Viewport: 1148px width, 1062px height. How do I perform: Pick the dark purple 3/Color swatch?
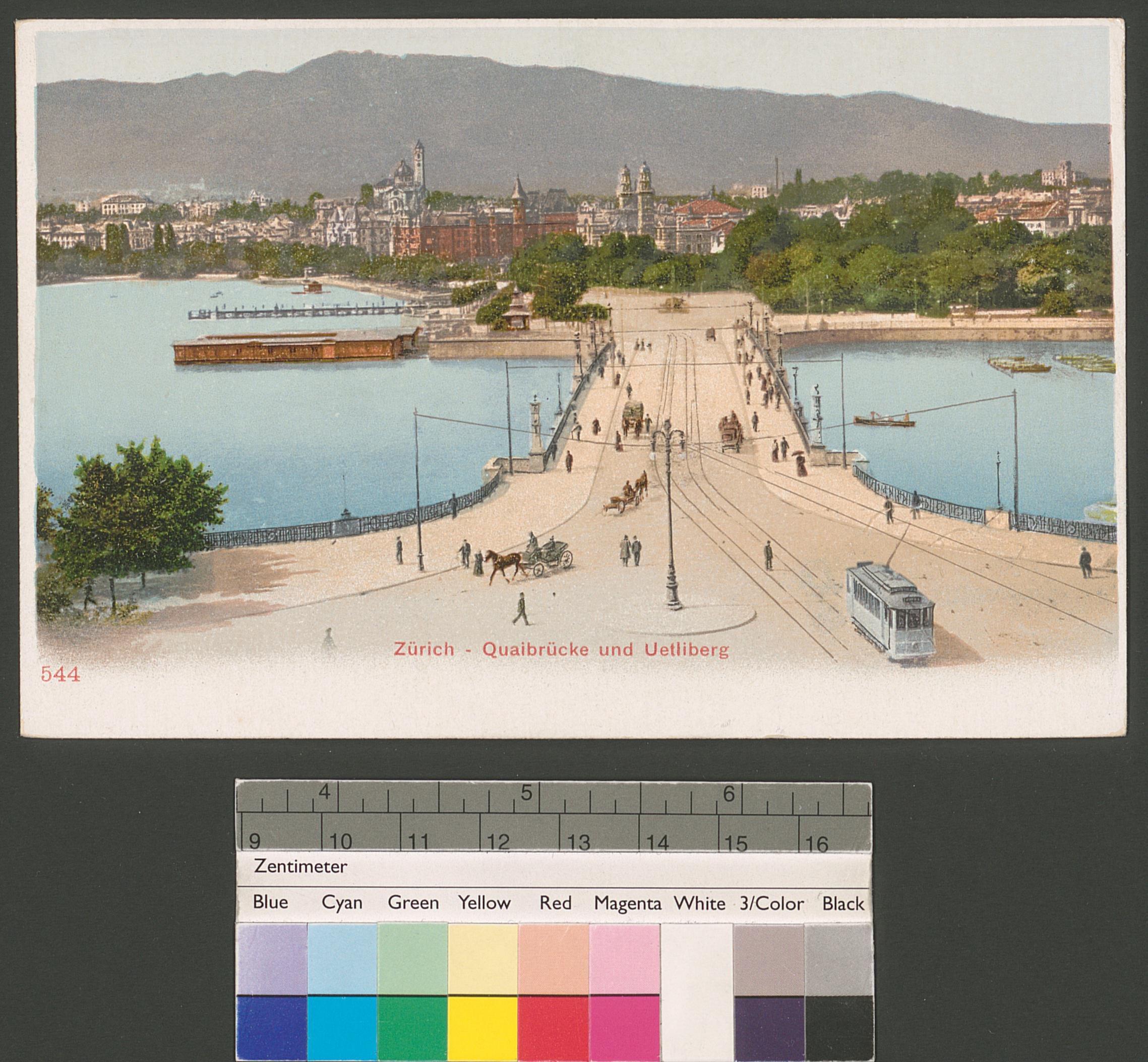769,1029
